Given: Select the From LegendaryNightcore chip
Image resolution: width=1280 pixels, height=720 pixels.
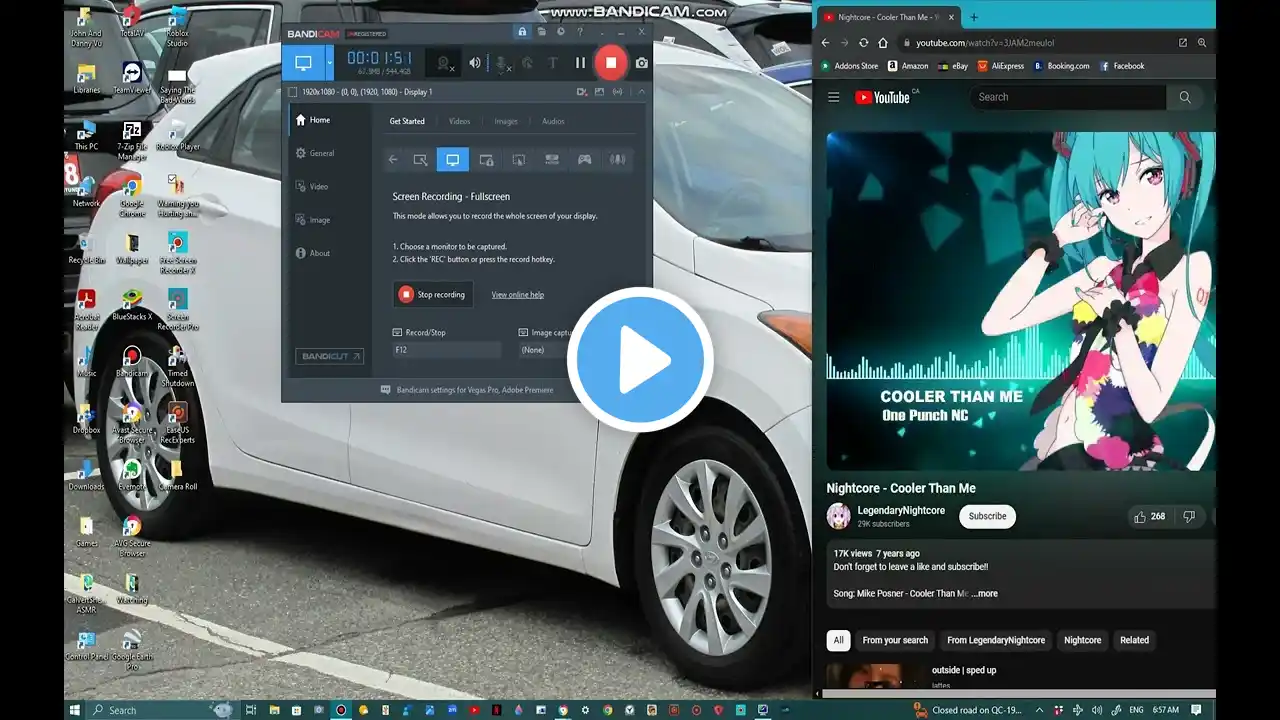Looking at the screenshot, I should 996,640.
